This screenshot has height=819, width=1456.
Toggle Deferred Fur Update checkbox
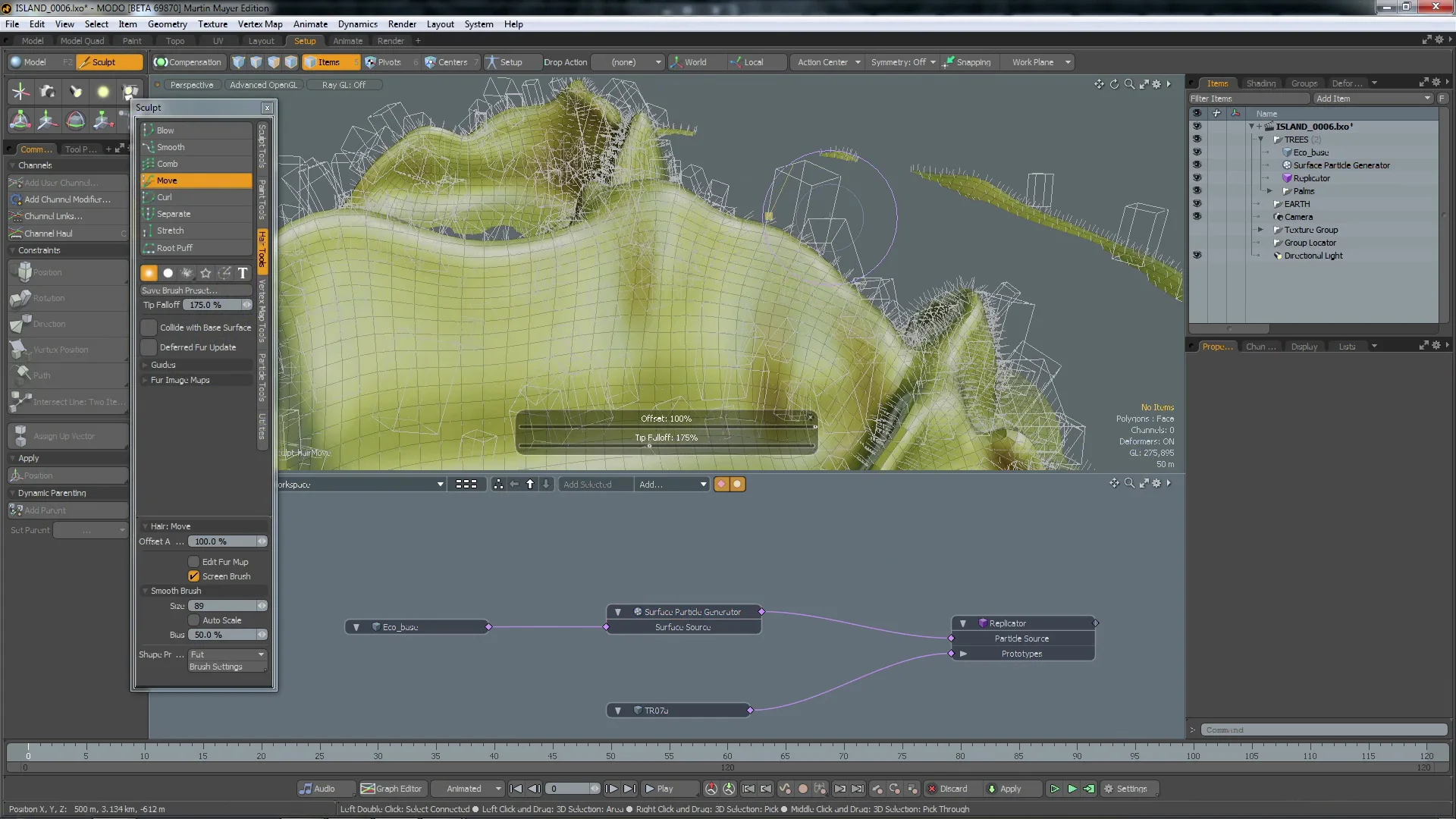[149, 347]
